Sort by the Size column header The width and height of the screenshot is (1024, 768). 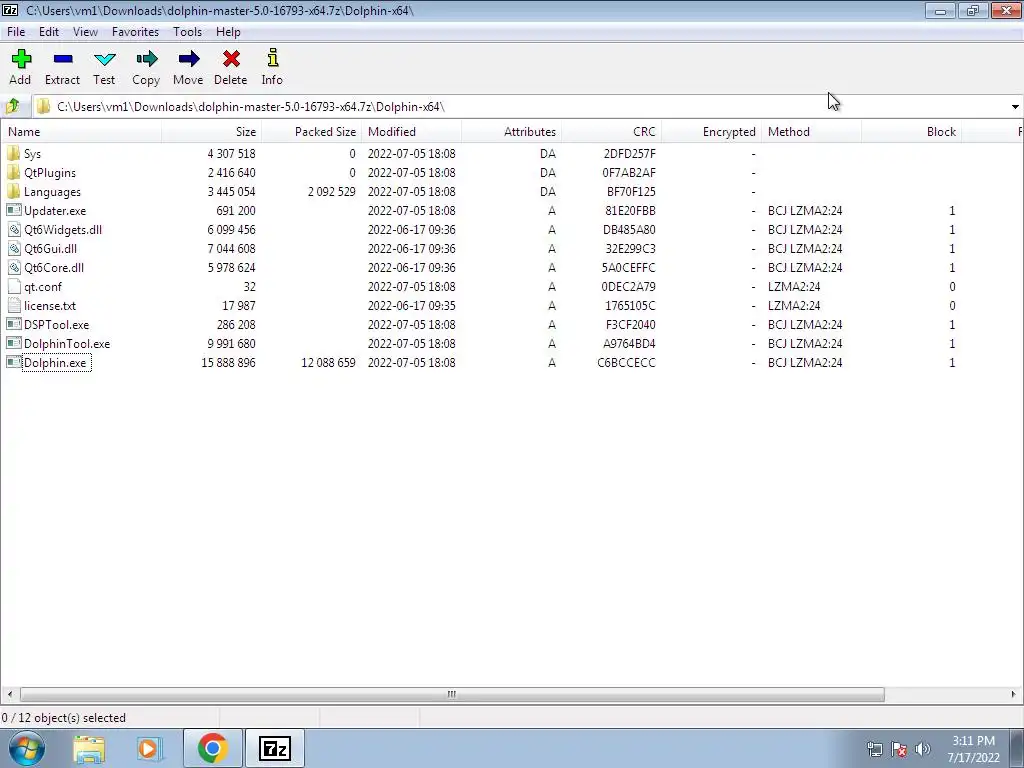pyautogui.click(x=212, y=131)
